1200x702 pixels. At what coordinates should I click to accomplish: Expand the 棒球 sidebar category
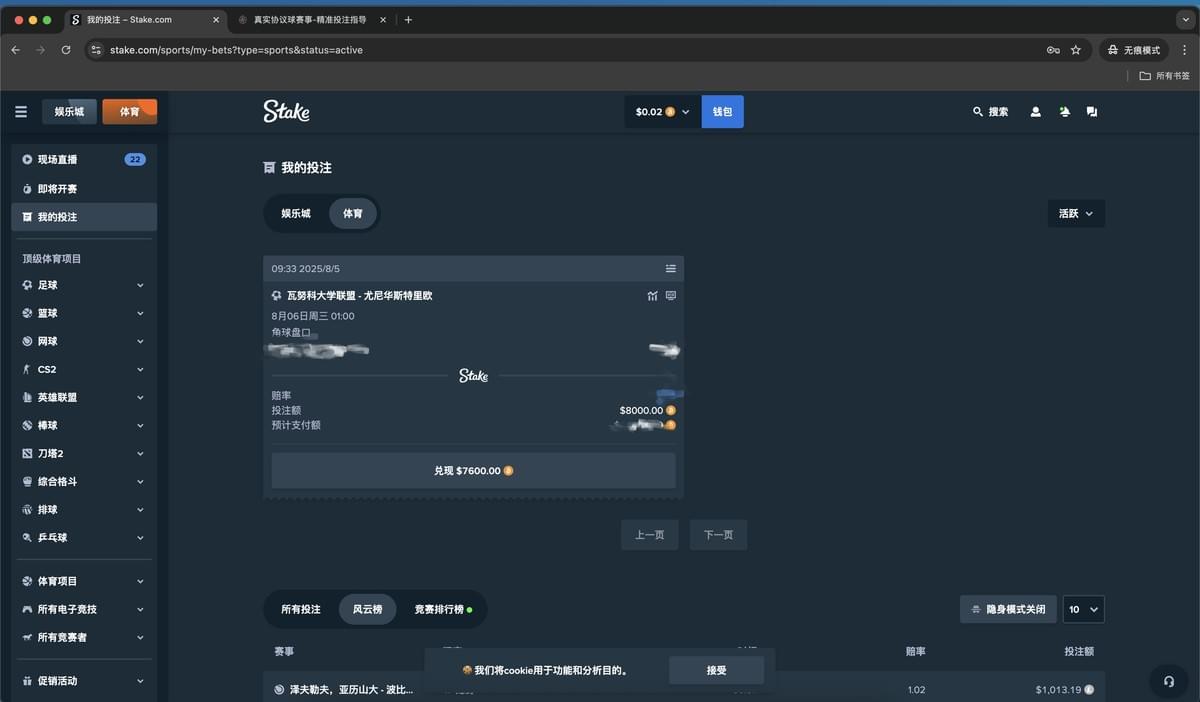tap(84, 425)
